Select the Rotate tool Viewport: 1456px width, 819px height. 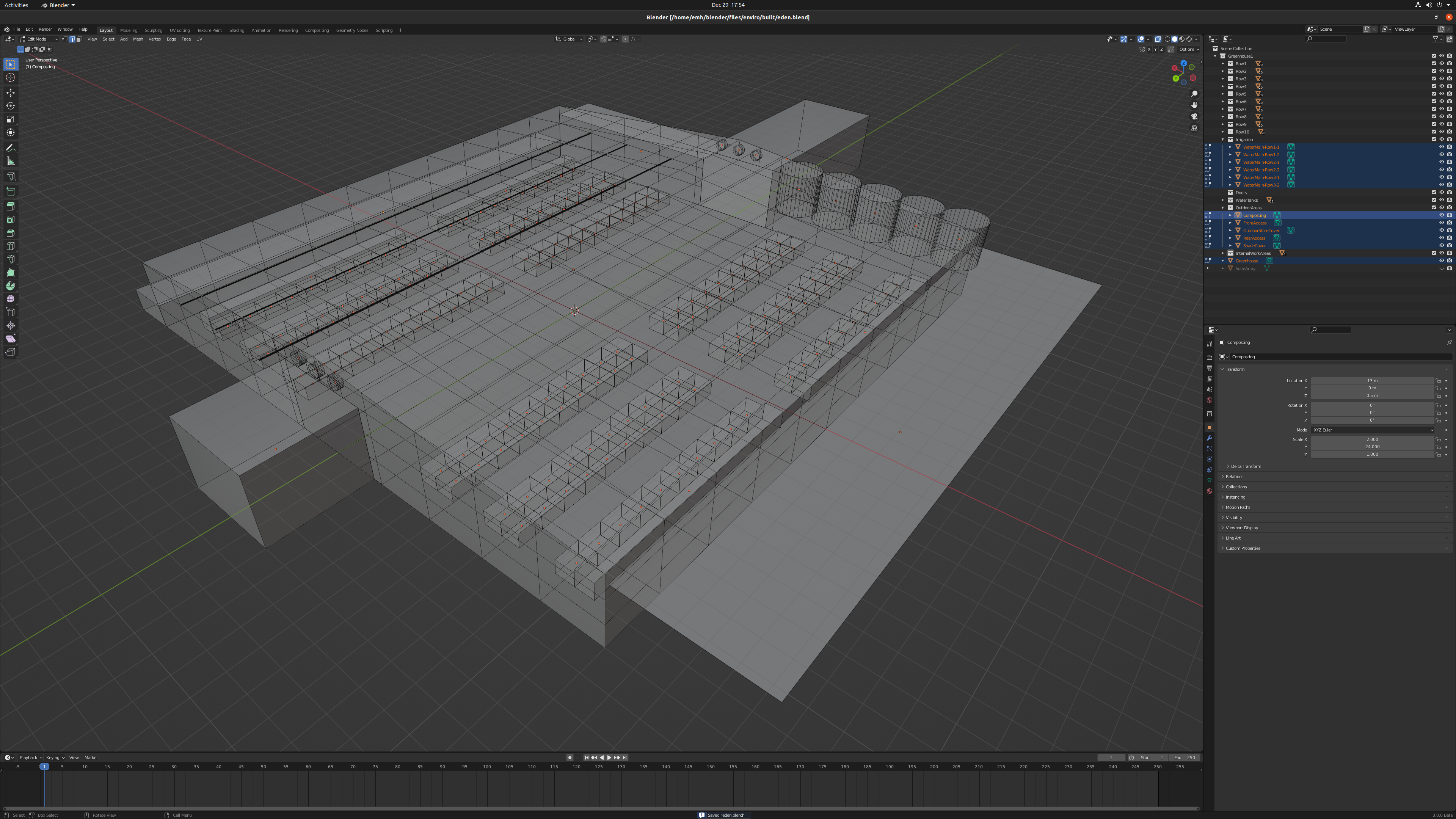[x=11, y=106]
